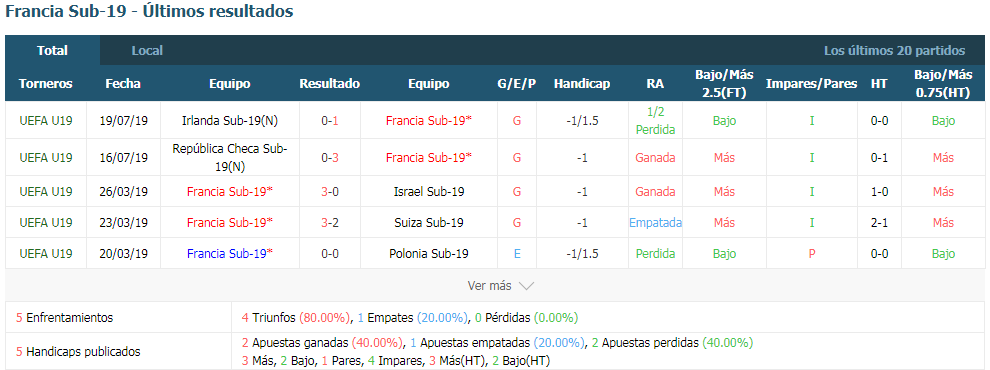990x370 pixels.
Task: Switch to the Local tab
Action: [x=147, y=51]
